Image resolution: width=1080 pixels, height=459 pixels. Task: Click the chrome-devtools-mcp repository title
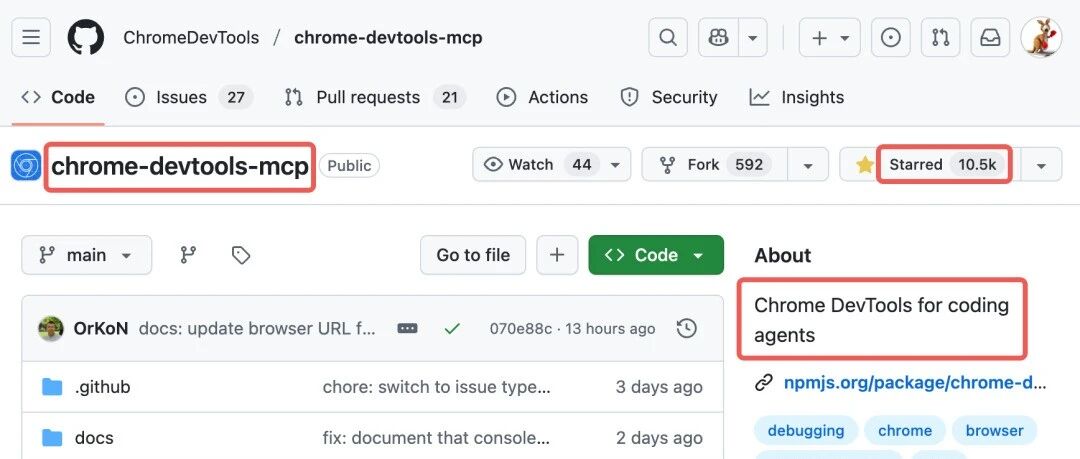[180, 166]
